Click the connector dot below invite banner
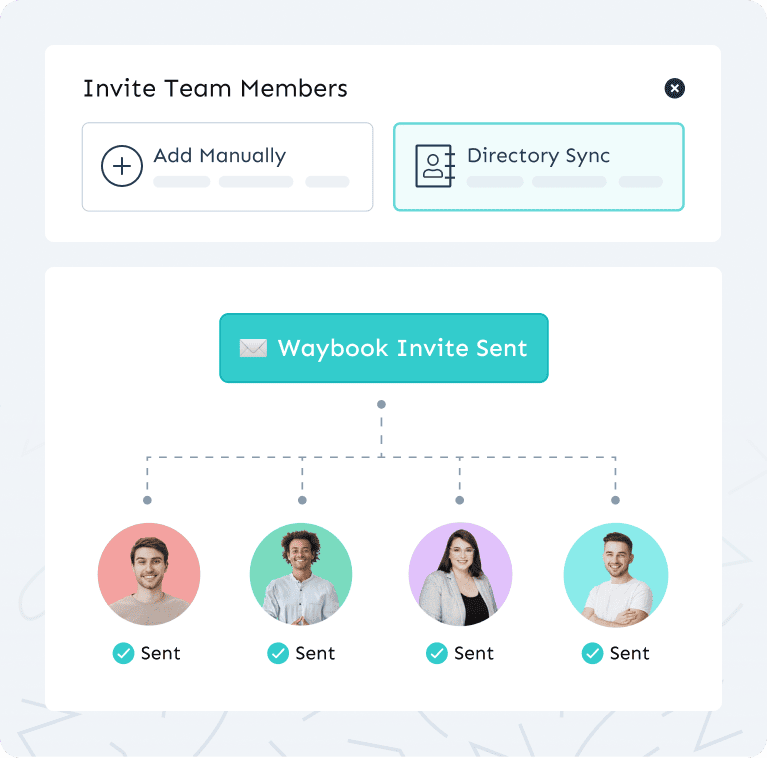The image size is (767, 758). [382, 404]
